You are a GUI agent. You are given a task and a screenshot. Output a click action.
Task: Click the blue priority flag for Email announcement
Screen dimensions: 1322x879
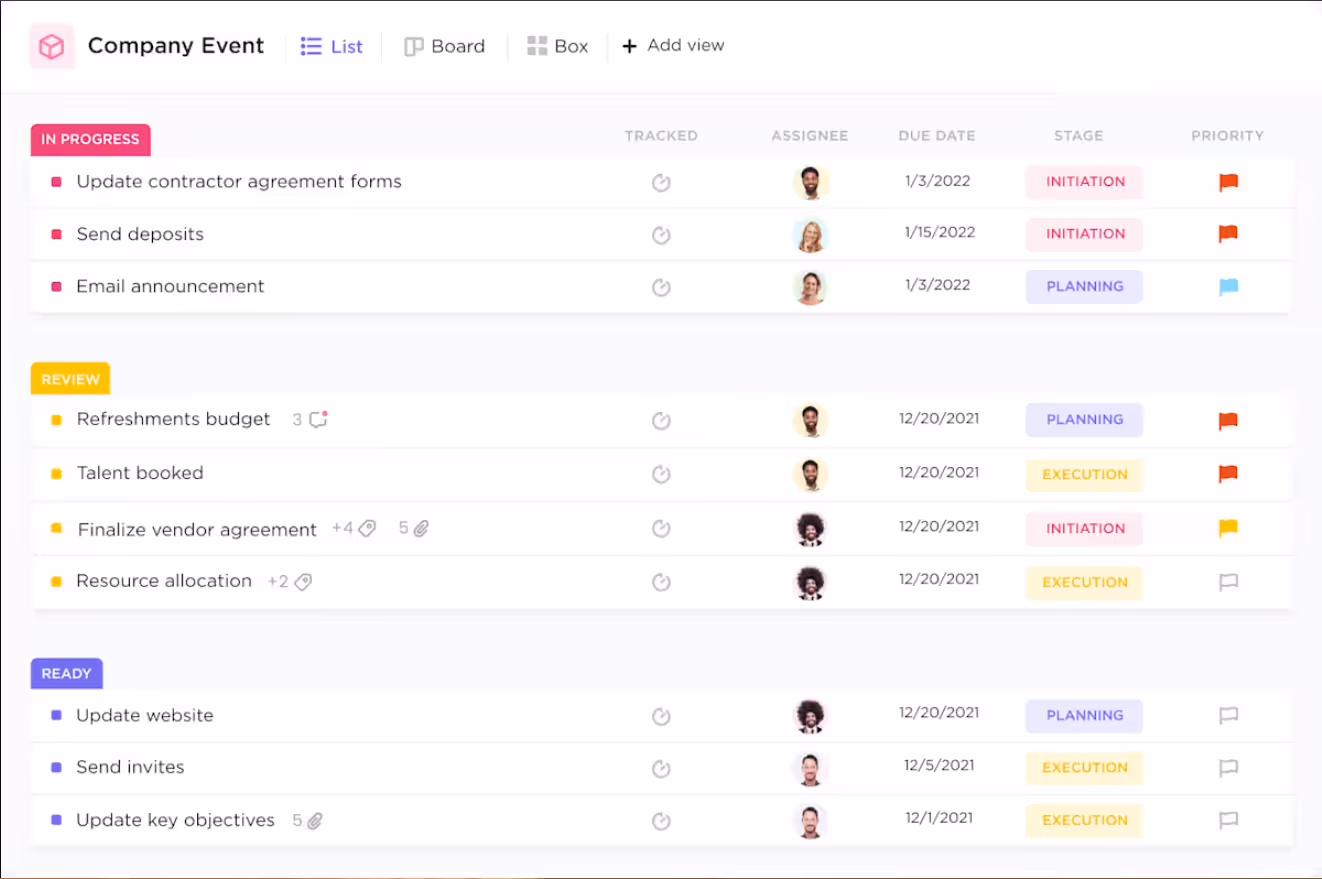[1228, 287]
